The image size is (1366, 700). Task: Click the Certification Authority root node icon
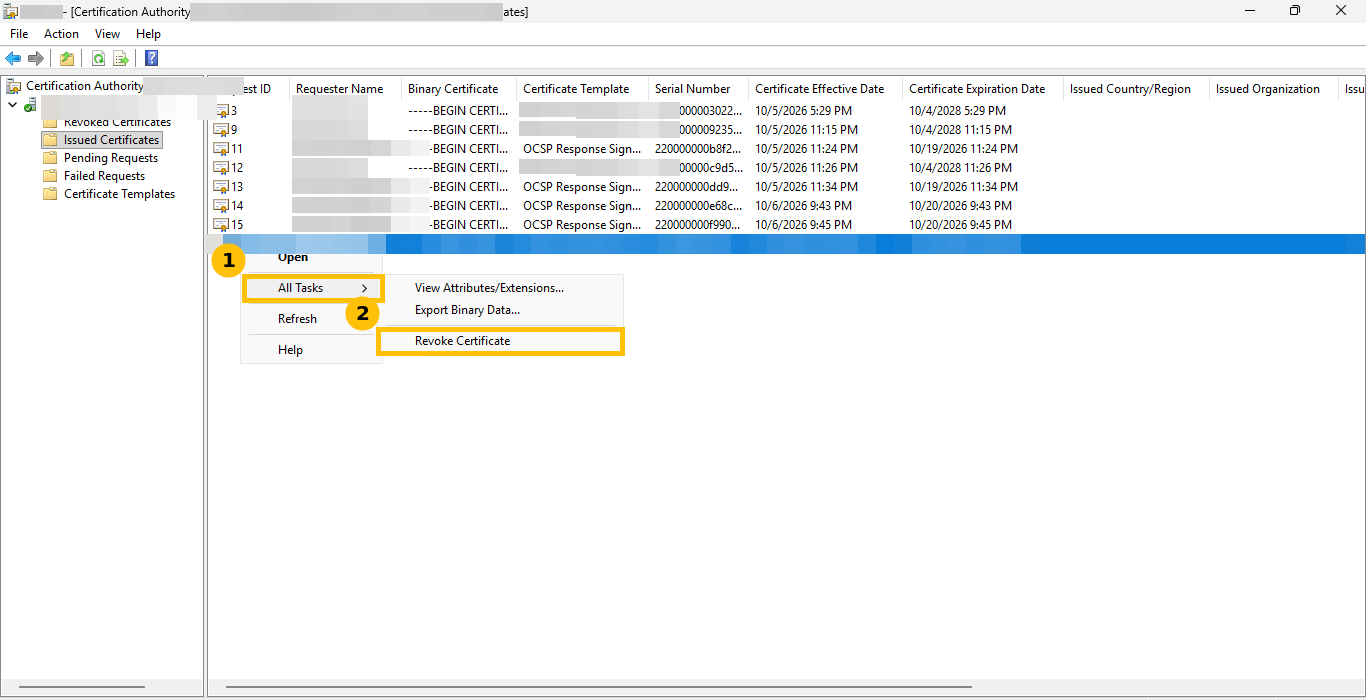point(13,86)
